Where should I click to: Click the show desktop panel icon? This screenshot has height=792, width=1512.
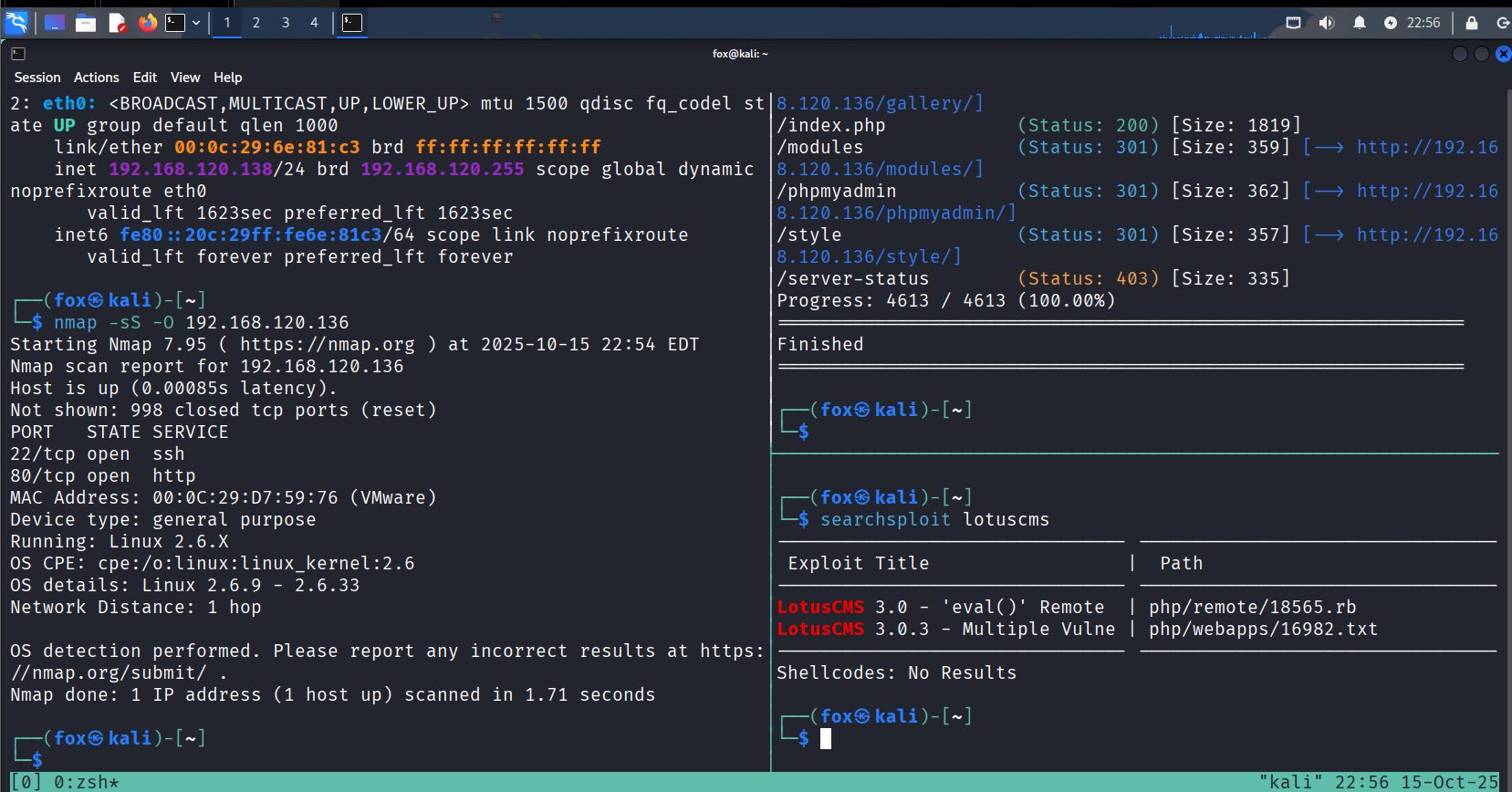click(x=54, y=23)
